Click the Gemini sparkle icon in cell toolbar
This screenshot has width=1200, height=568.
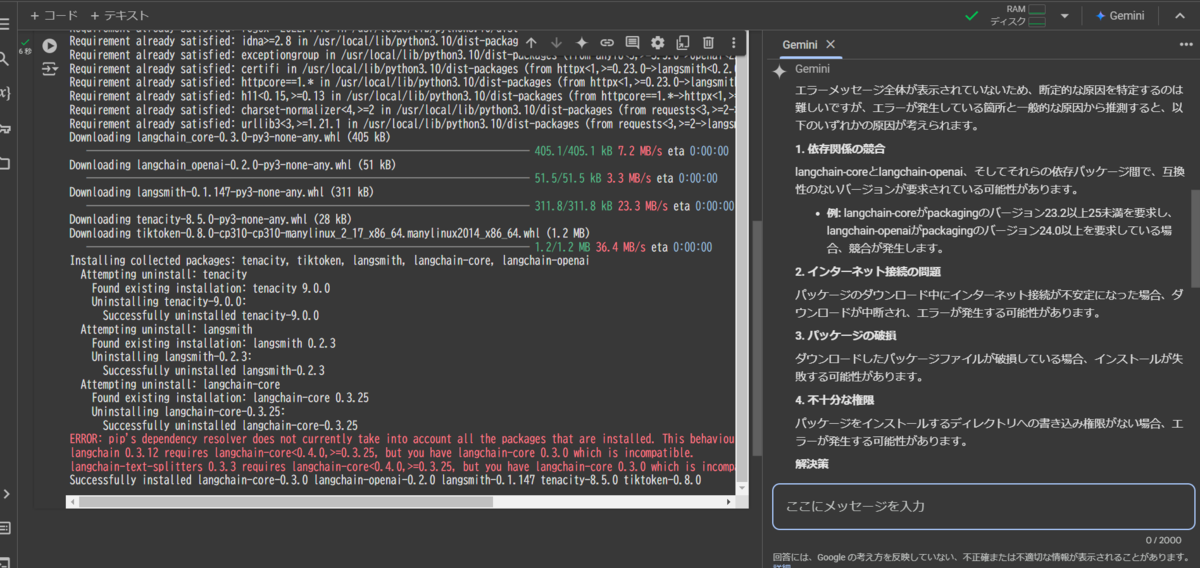pos(582,43)
